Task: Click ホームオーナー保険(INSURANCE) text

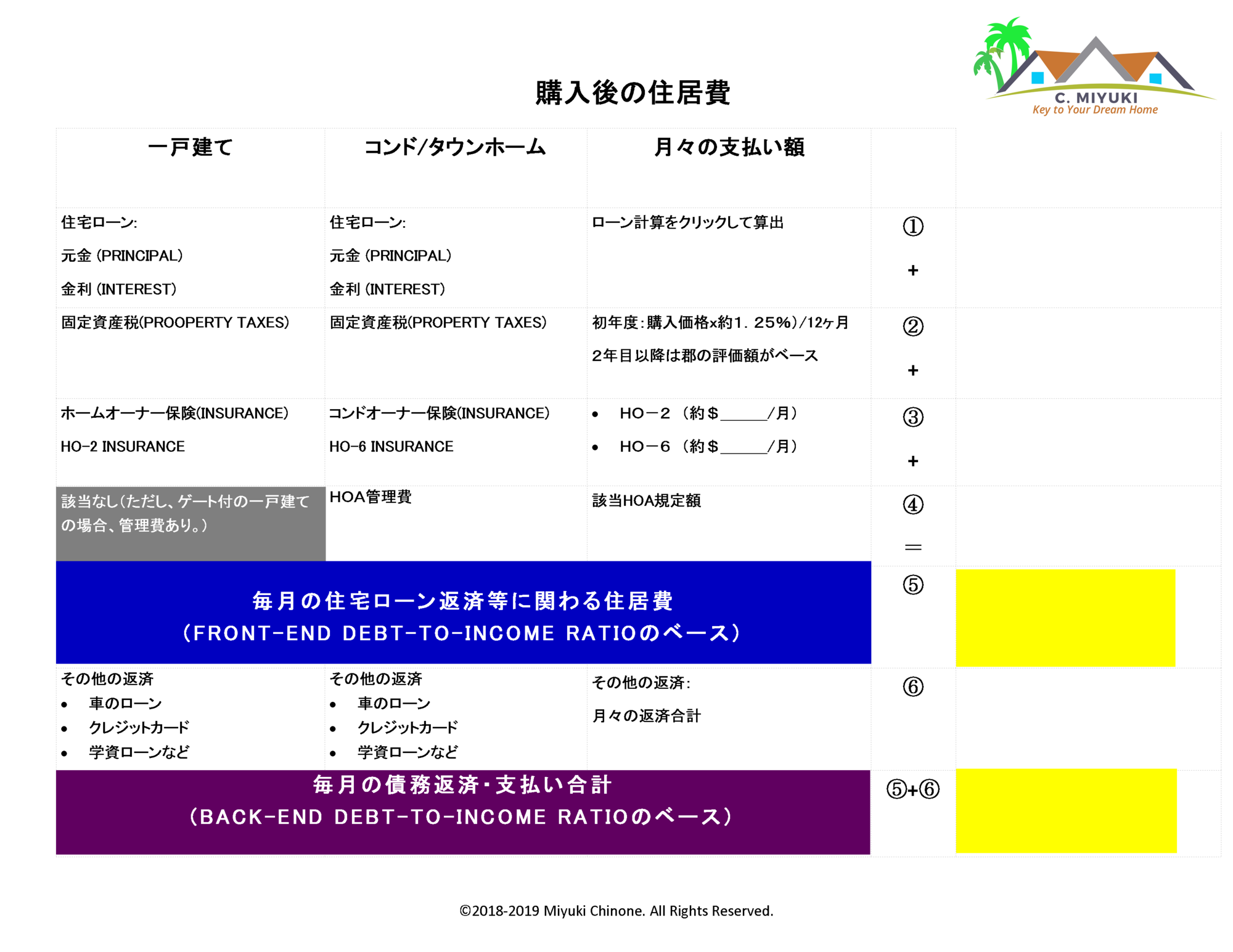Action: tap(174, 413)
